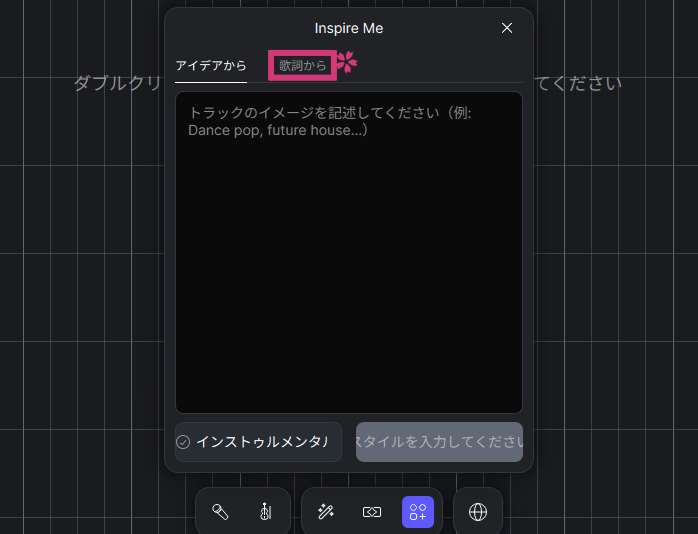The width and height of the screenshot is (698, 534).
Task: Select the microphone vocal tool
Action: click(x=221, y=512)
